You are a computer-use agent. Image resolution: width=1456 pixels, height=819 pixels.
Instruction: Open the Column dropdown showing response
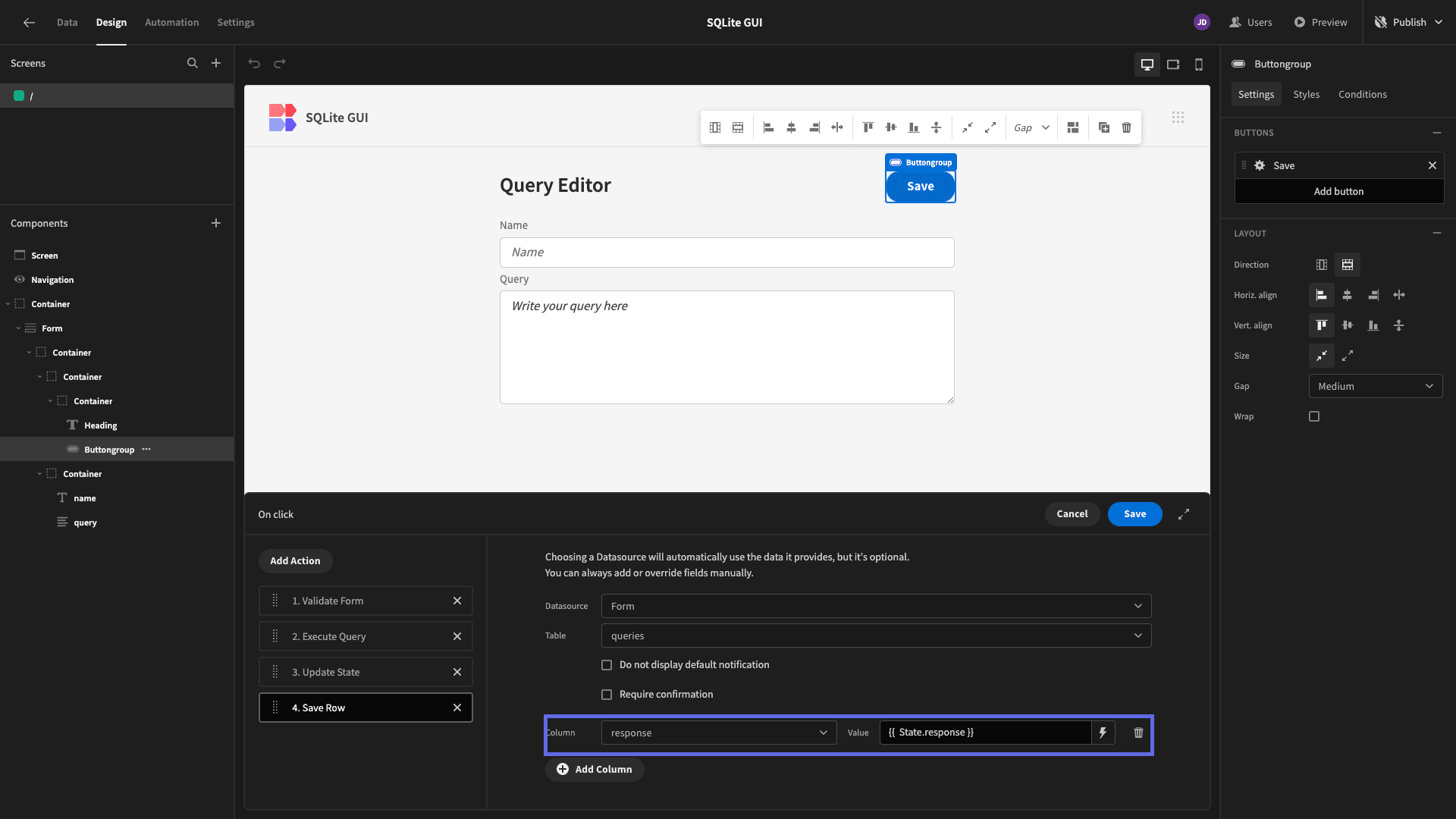pos(719,733)
